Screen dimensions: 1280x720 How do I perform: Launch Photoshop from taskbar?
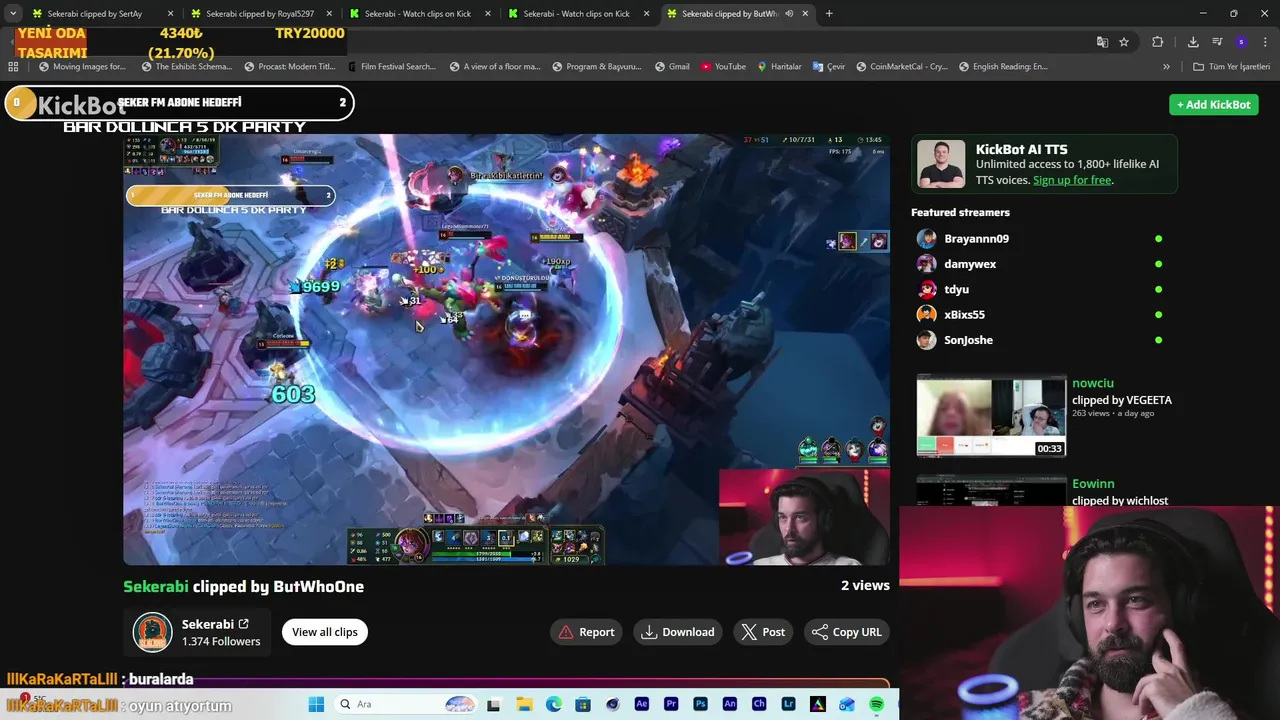(x=700, y=704)
